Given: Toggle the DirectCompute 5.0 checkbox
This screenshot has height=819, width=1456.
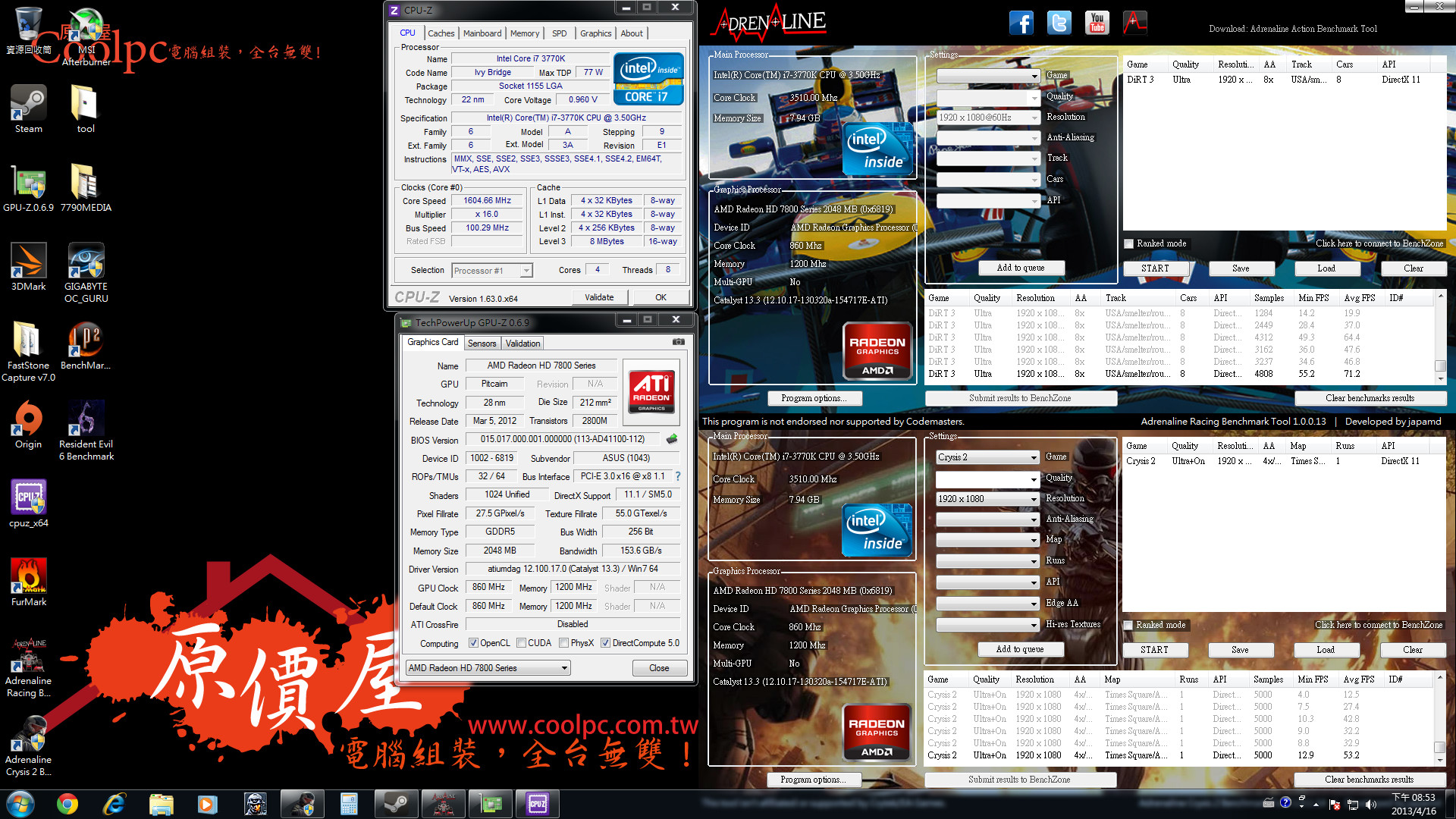Looking at the screenshot, I should (605, 643).
